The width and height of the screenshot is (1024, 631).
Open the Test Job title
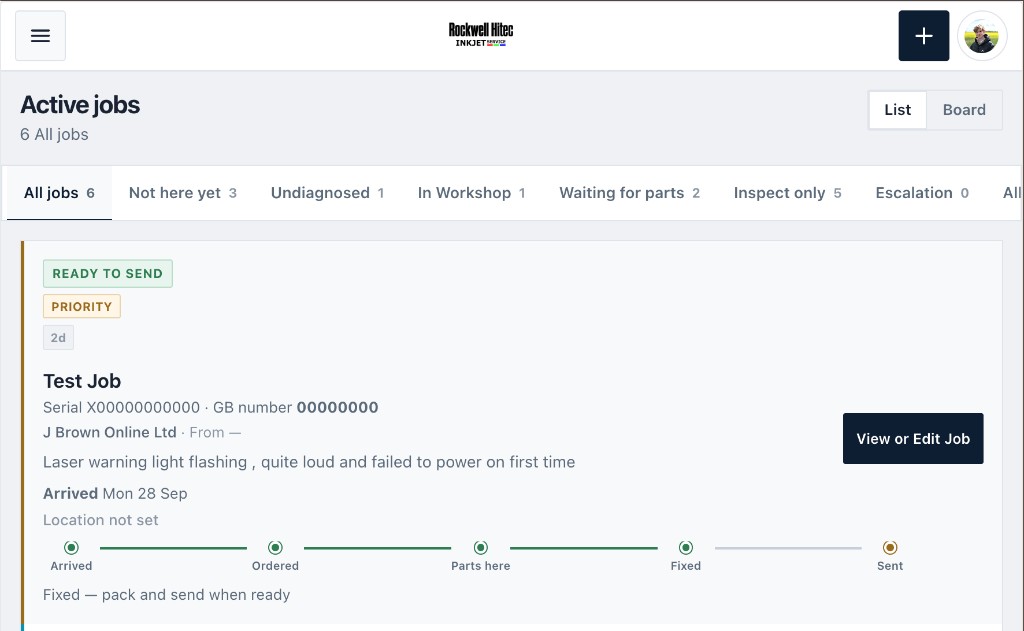[x=82, y=381]
